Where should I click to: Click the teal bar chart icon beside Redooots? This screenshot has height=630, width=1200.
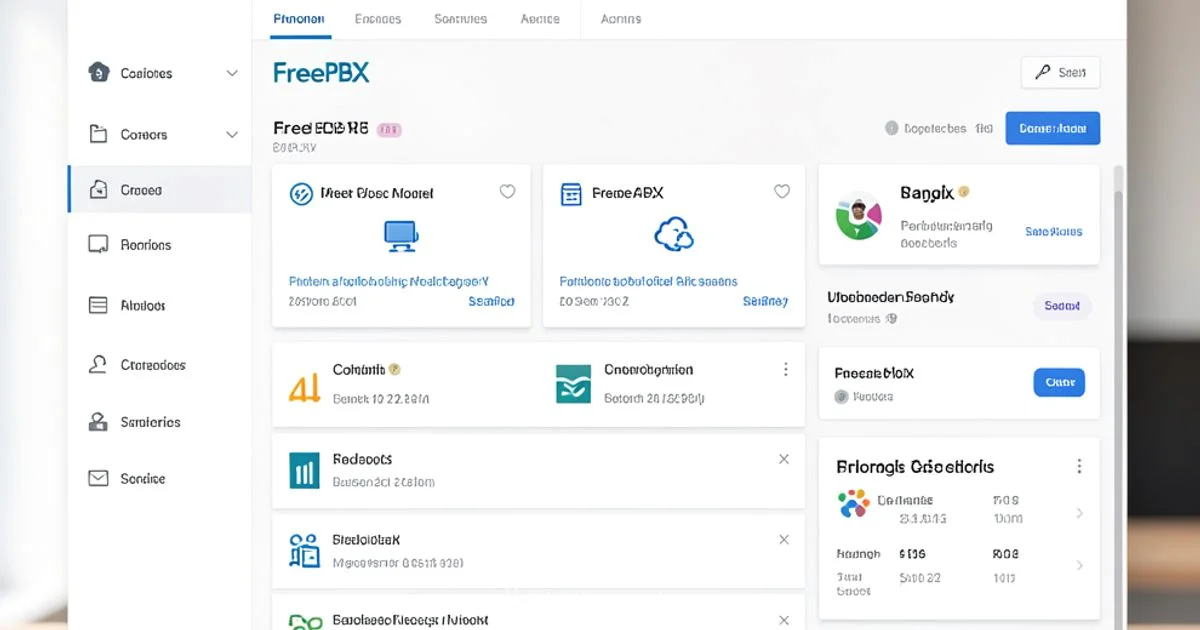[x=303, y=469]
